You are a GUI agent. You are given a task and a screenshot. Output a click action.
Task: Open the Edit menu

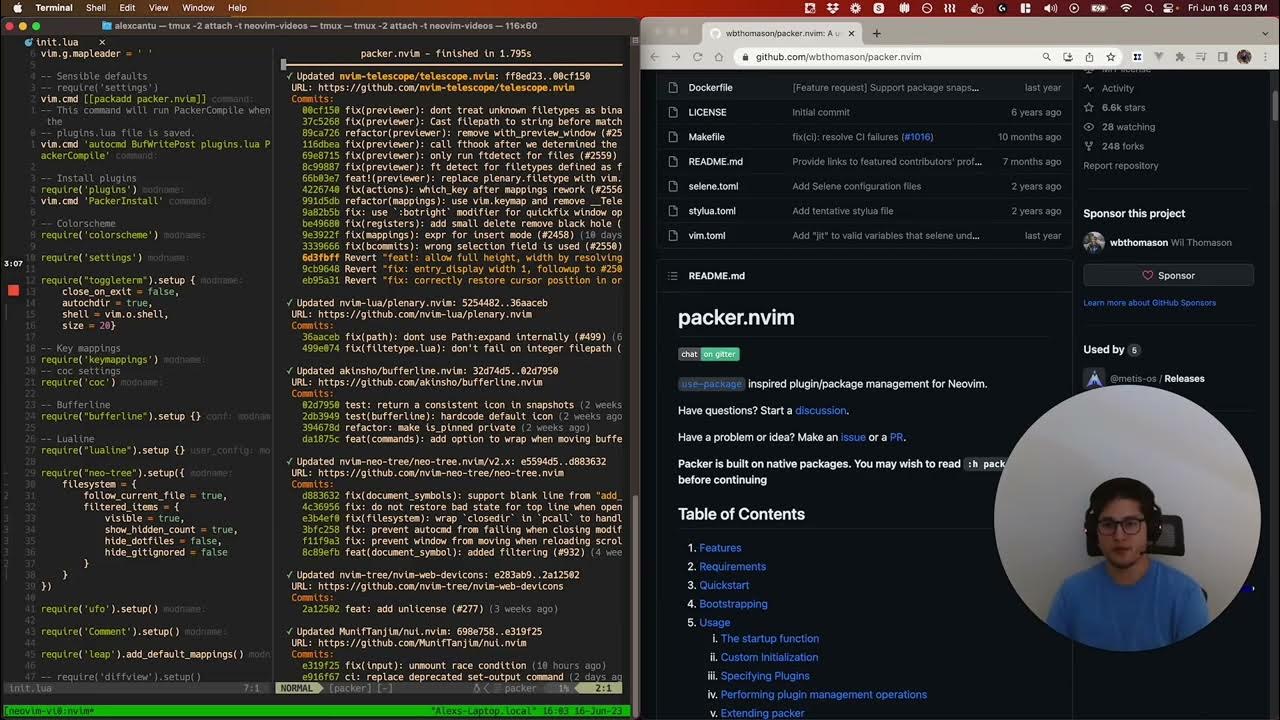[x=128, y=8]
